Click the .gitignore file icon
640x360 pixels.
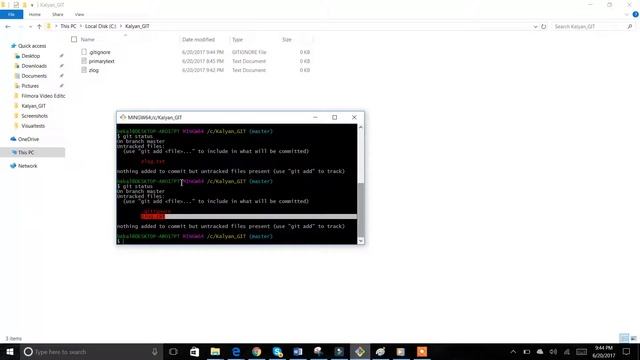point(84,52)
